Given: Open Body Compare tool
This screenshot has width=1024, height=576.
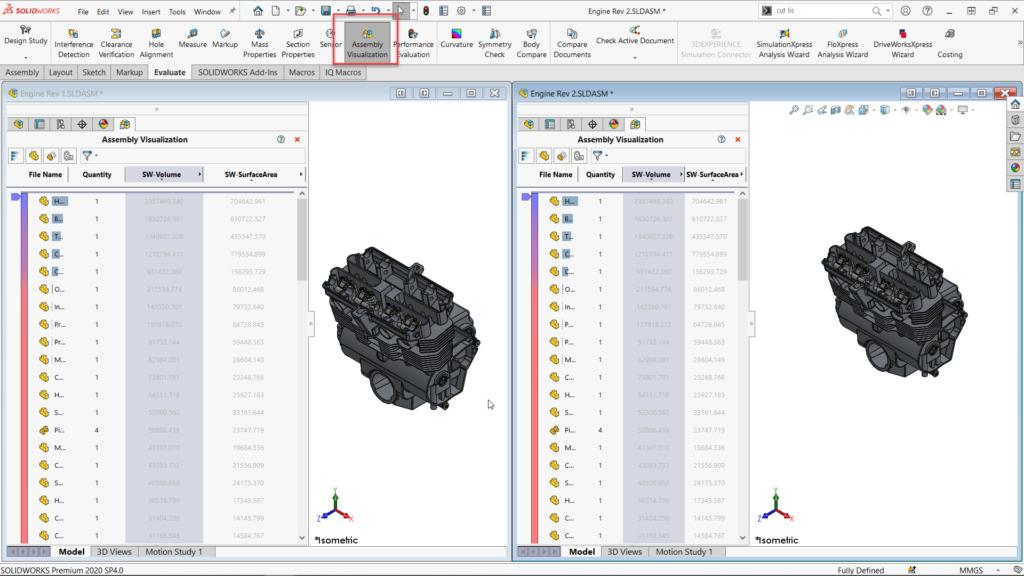Looking at the screenshot, I should pyautogui.click(x=532, y=44).
